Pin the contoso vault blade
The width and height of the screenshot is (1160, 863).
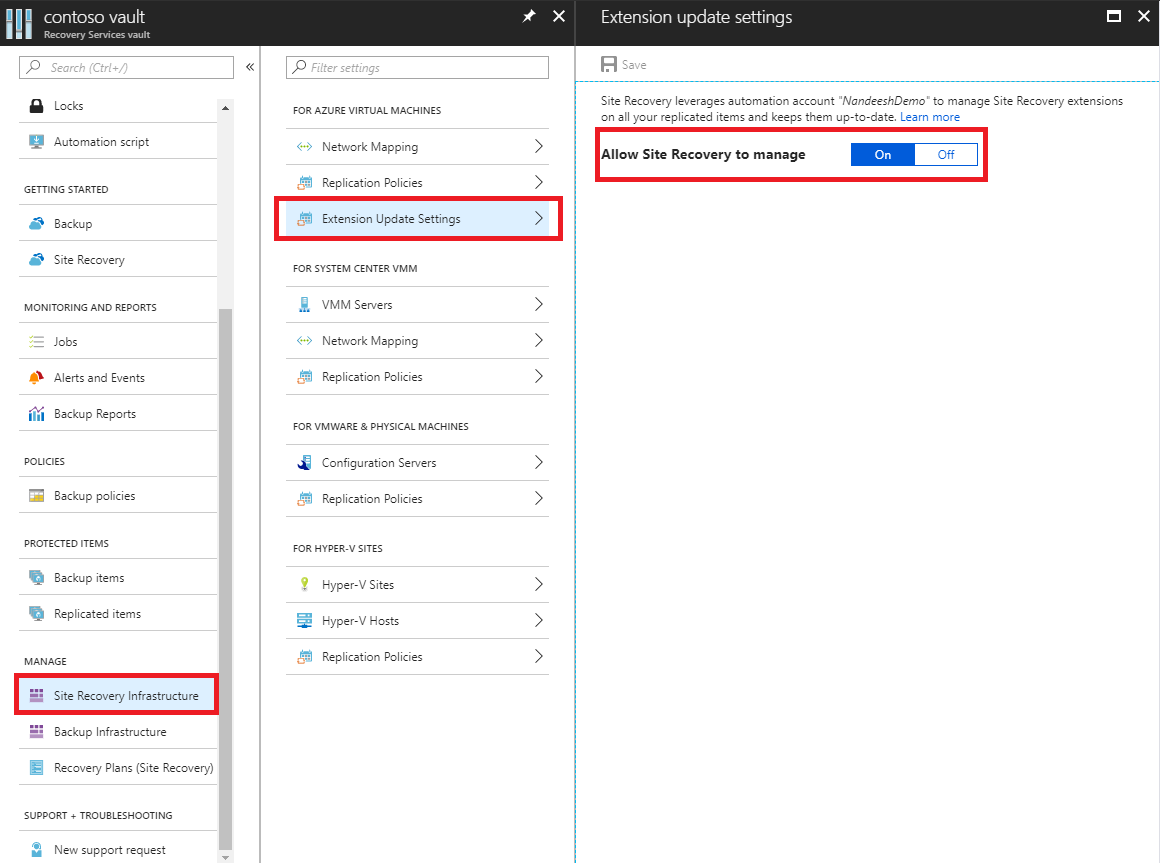(529, 16)
